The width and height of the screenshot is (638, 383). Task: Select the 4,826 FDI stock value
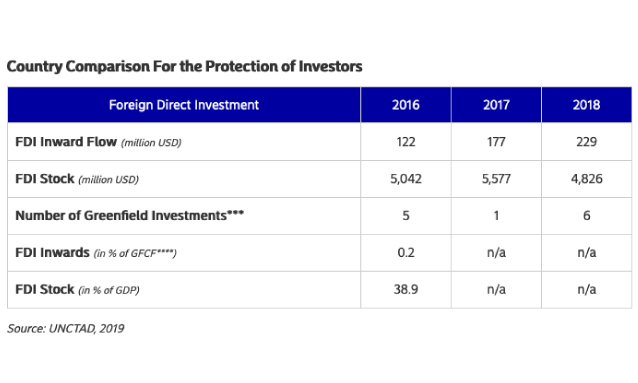tap(586, 179)
